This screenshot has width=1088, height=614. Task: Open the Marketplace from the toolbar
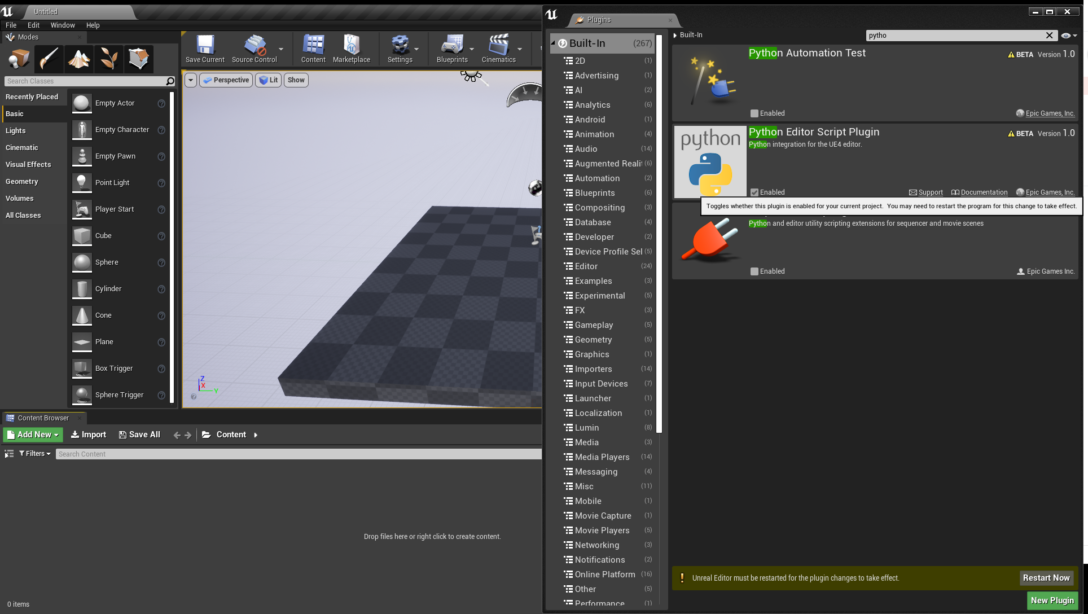[352, 47]
